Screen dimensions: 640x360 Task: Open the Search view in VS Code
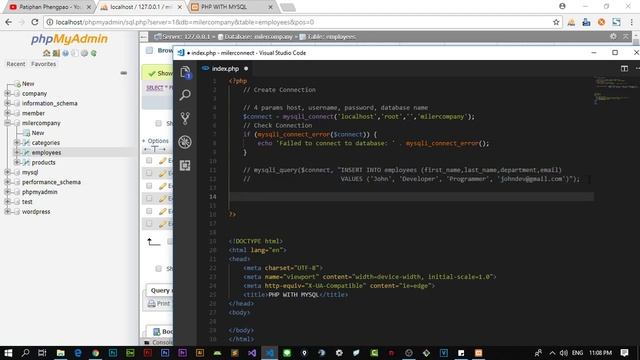[185, 95]
